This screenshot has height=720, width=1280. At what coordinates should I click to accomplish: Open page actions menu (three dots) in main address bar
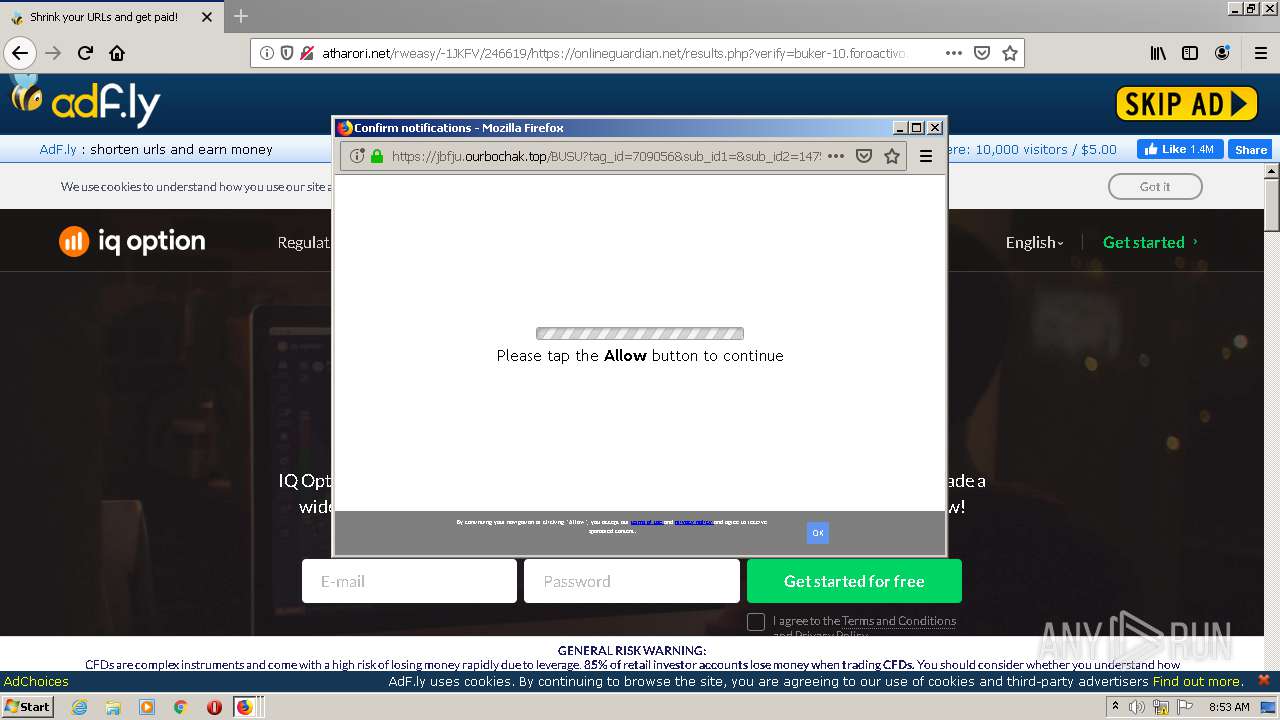(x=954, y=53)
